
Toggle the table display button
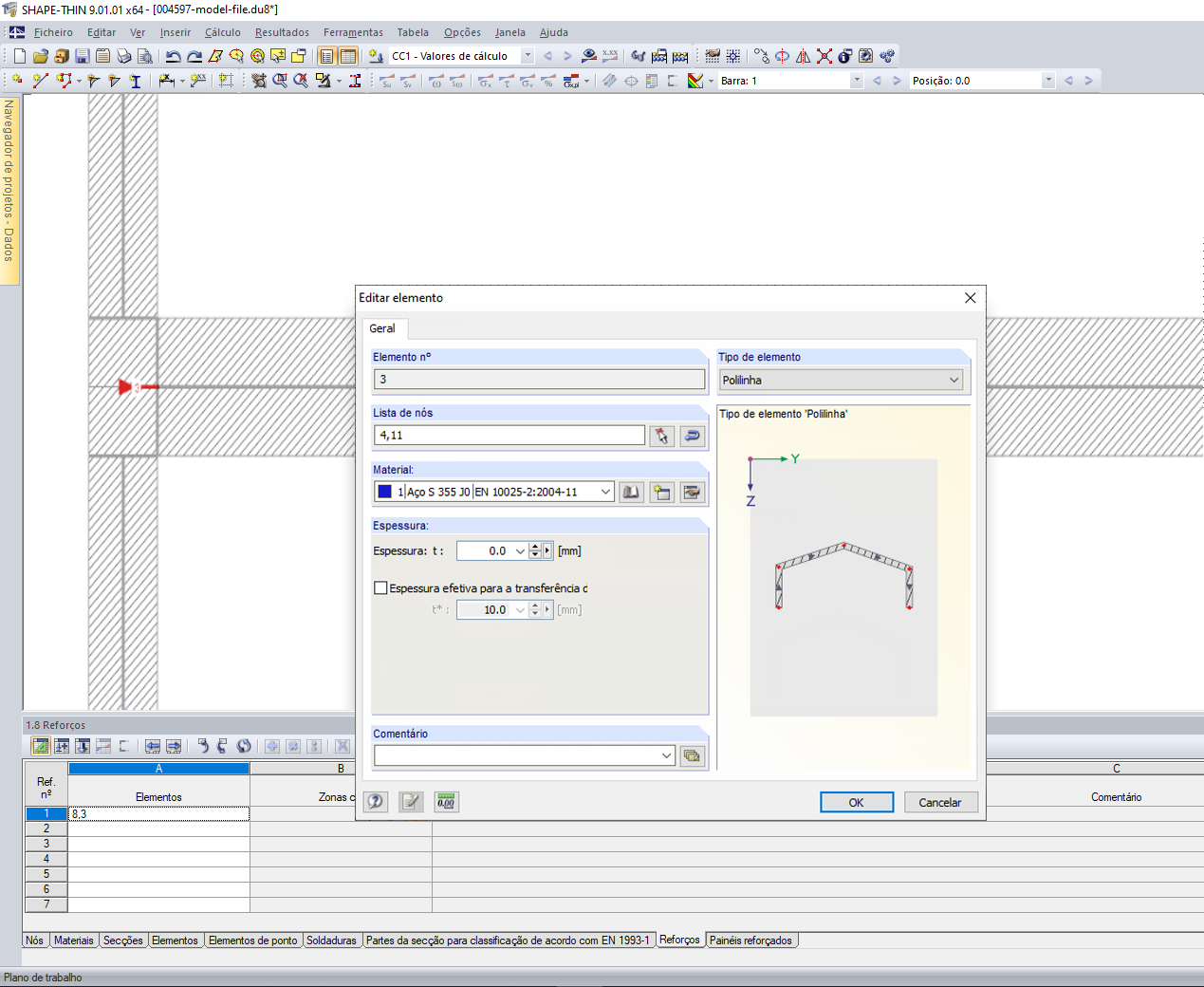(348, 56)
